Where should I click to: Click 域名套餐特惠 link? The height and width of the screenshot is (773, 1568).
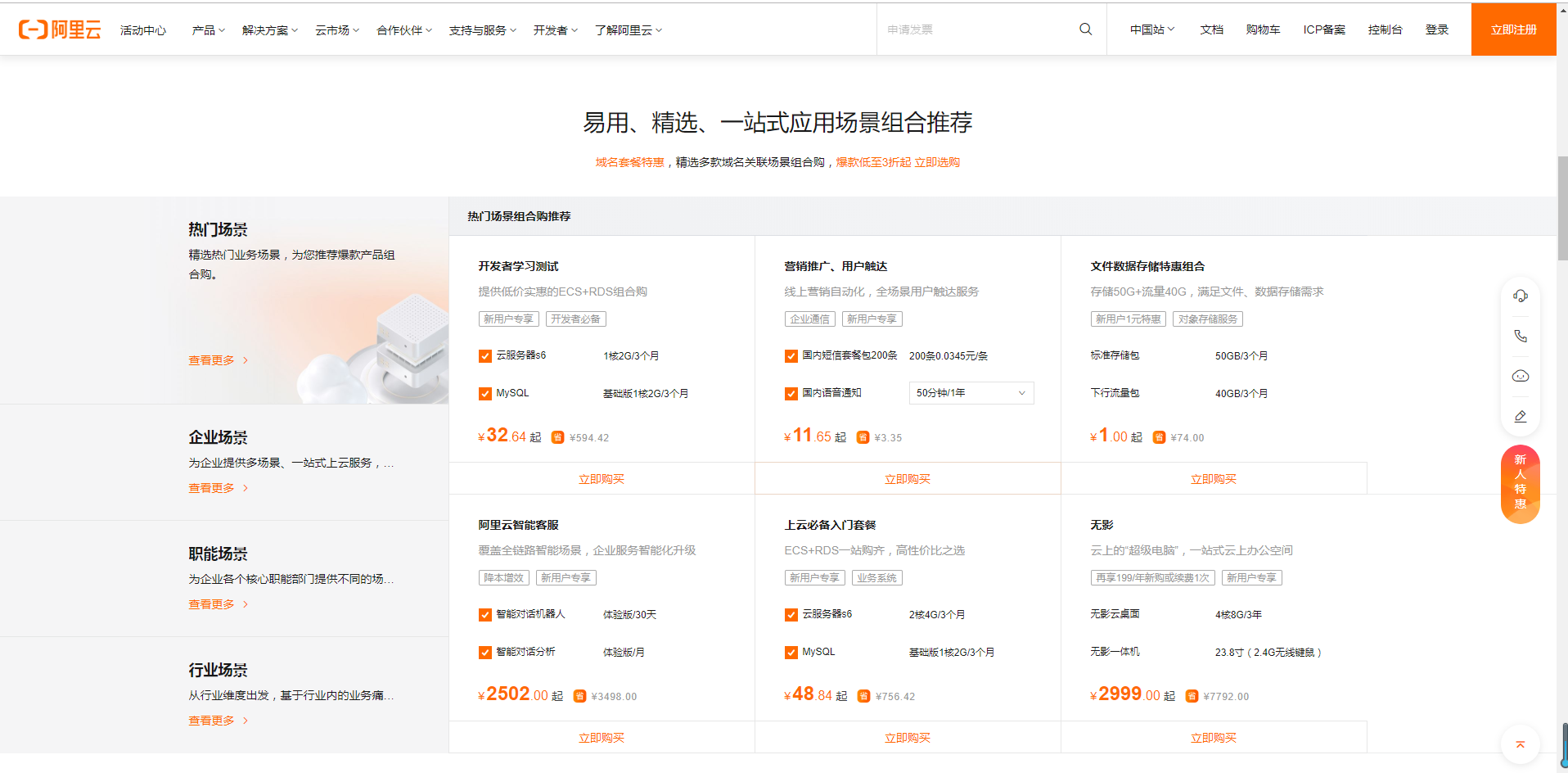click(629, 162)
